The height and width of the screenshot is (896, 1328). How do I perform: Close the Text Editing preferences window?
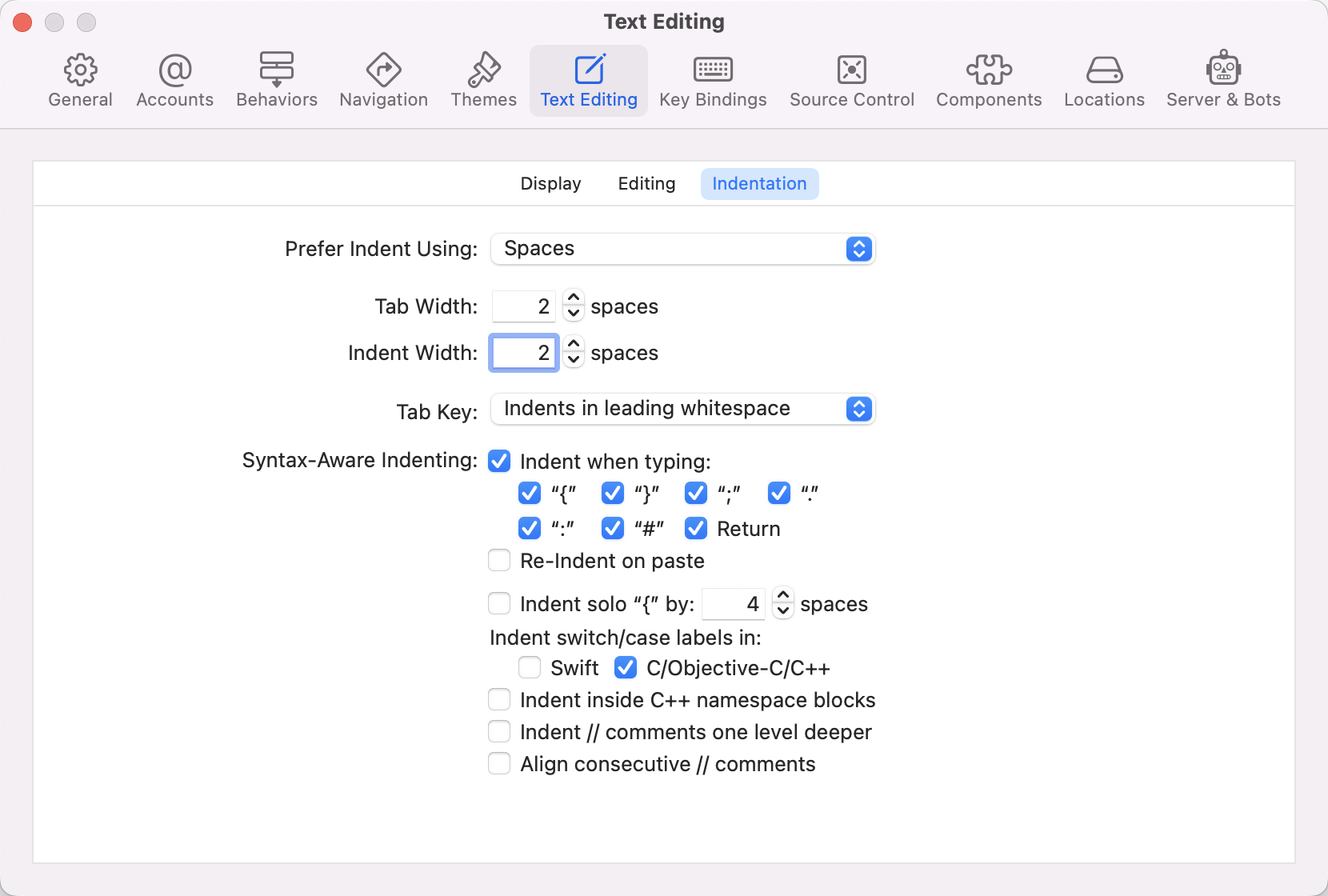(22, 22)
